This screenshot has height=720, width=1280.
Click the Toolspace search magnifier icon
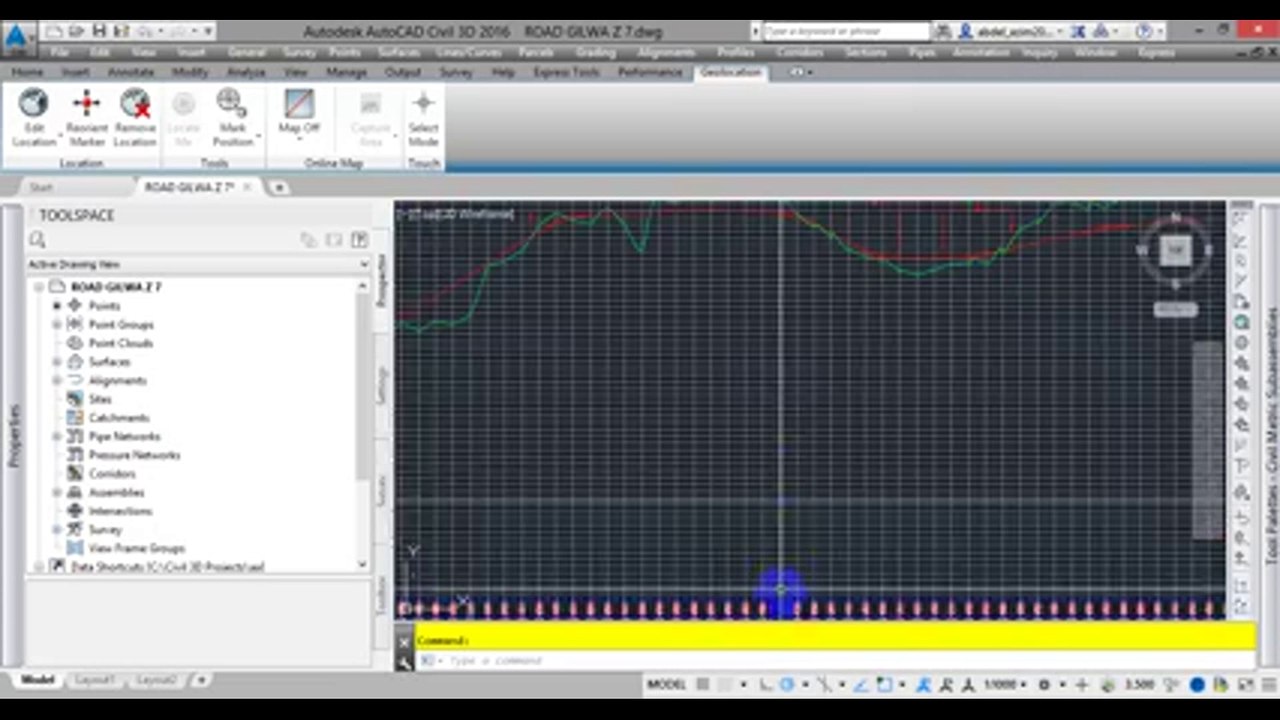(38, 240)
